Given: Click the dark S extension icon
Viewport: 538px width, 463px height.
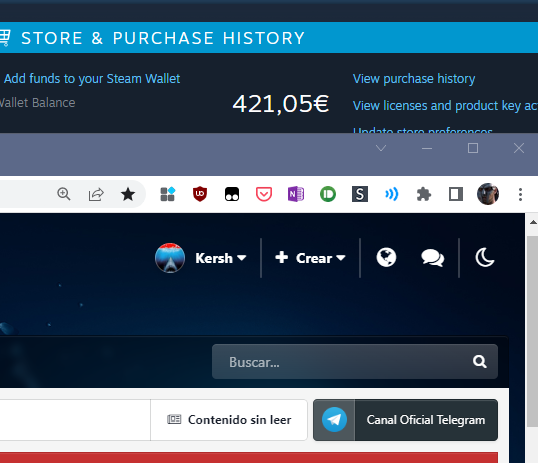Looking at the screenshot, I should 360,194.
